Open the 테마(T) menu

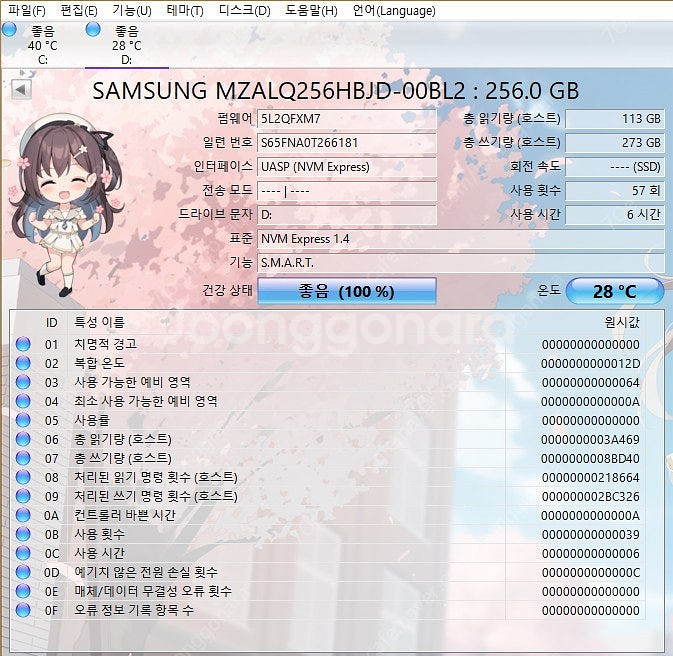185,10
